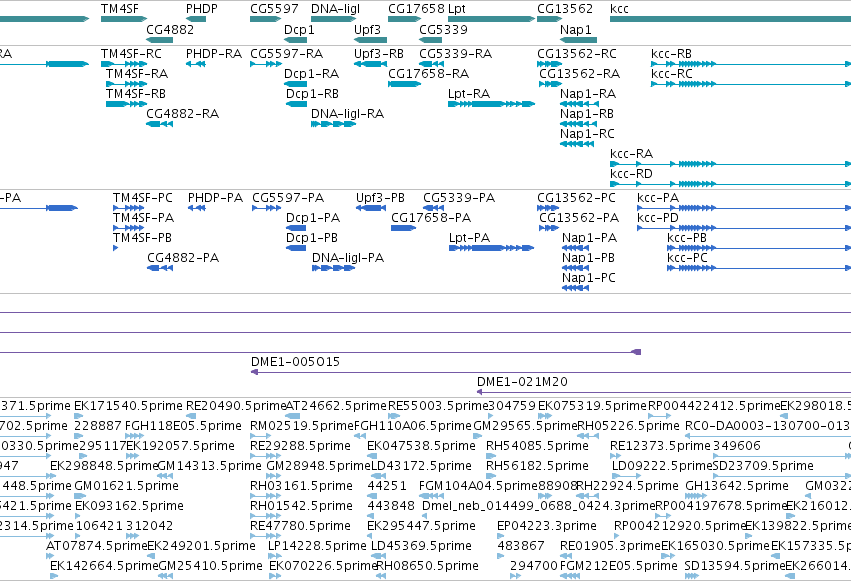851x581 pixels.
Task: Select the CG5597 gene label
Action: tap(274, 9)
